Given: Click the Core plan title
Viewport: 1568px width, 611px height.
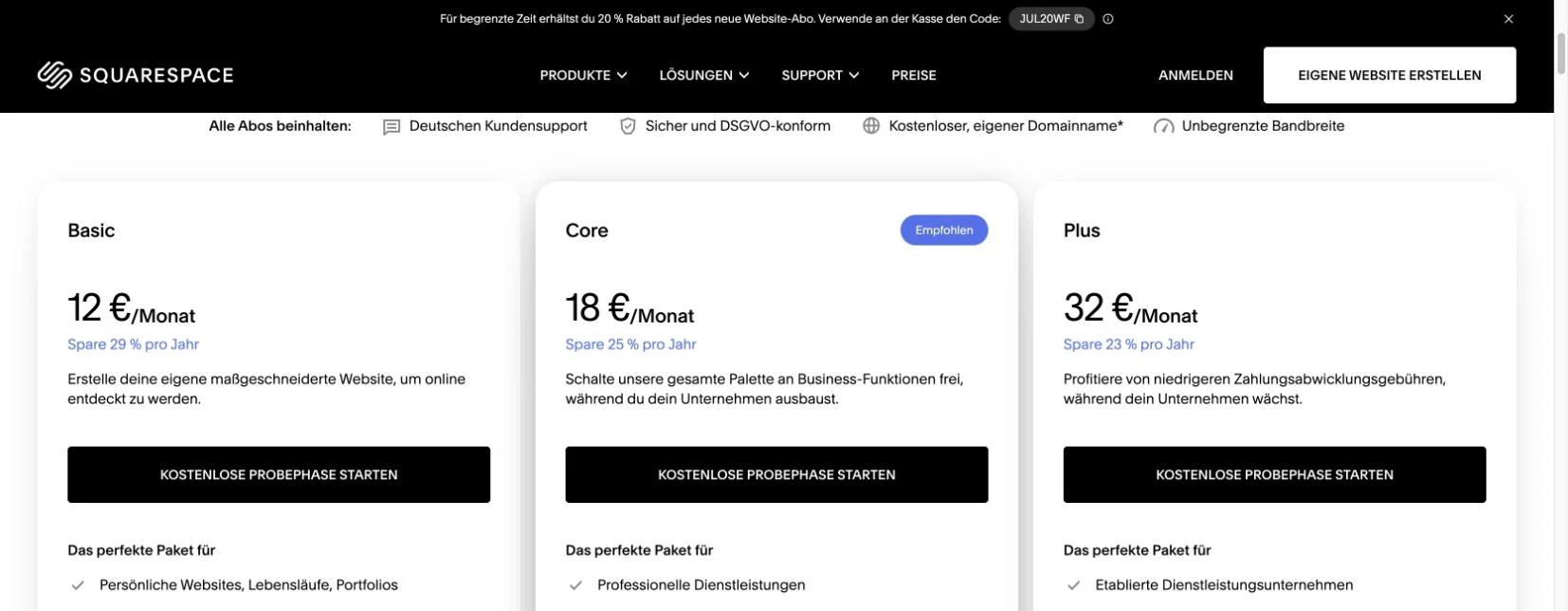Looking at the screenshot, I should coord(587,231).
